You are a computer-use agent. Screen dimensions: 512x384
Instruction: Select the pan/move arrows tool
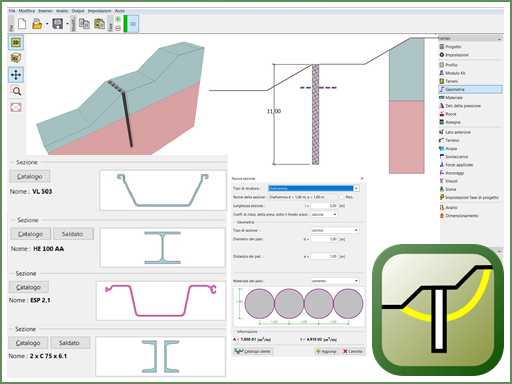(x=16, y=75)
